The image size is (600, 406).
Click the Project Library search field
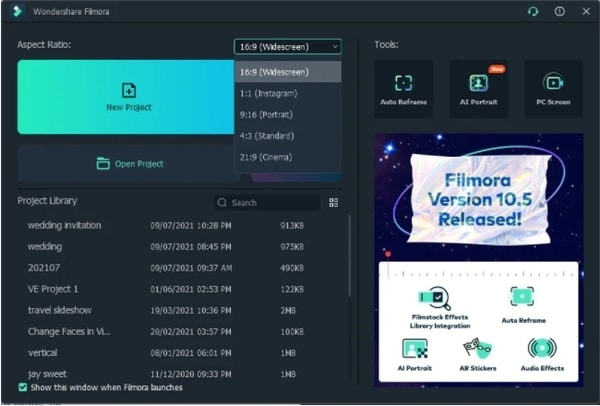coord(267,202)
